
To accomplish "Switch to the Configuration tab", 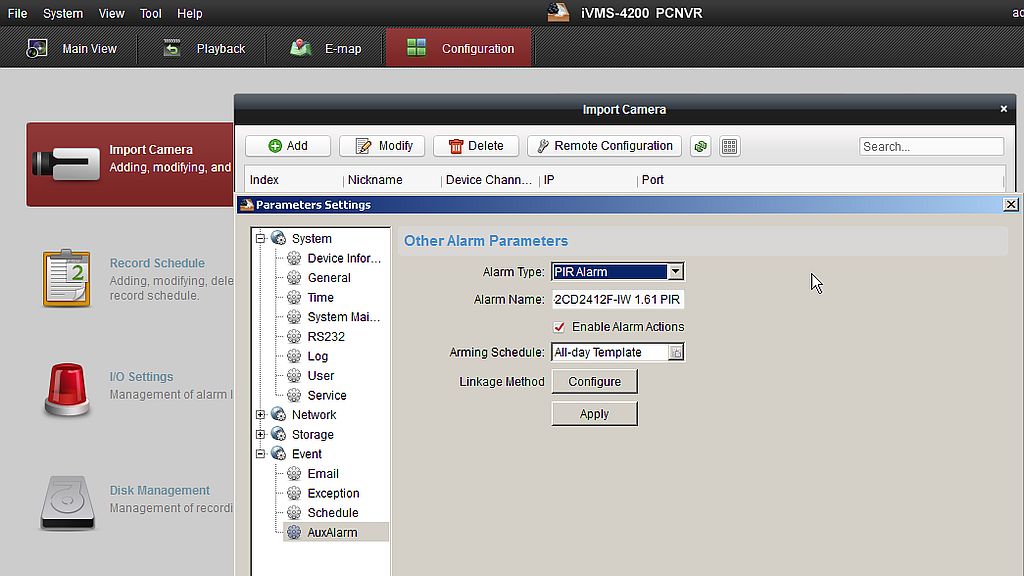I will 459,48.
